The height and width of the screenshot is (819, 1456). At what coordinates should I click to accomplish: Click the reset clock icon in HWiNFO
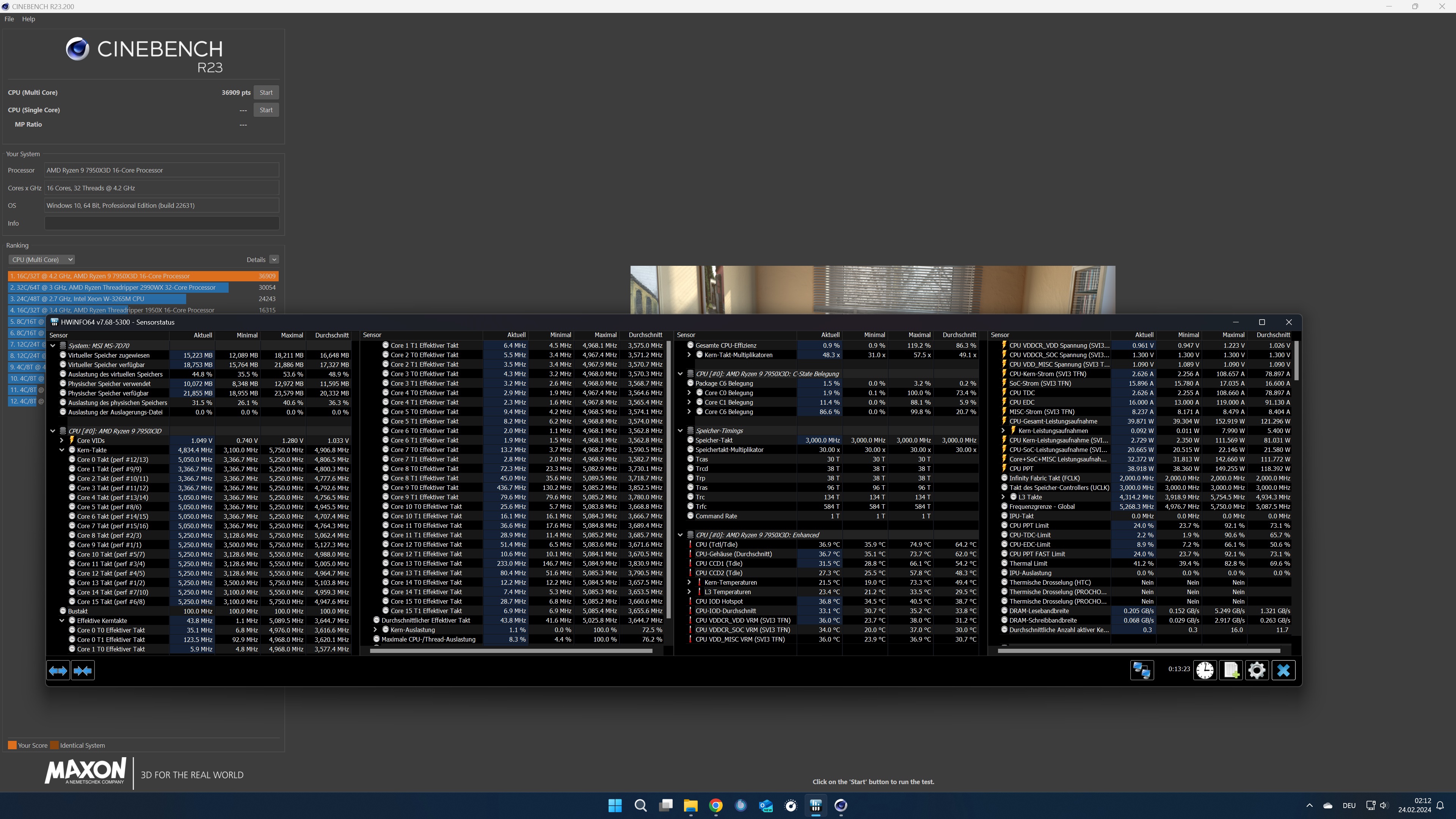(x=1205, y=670)
